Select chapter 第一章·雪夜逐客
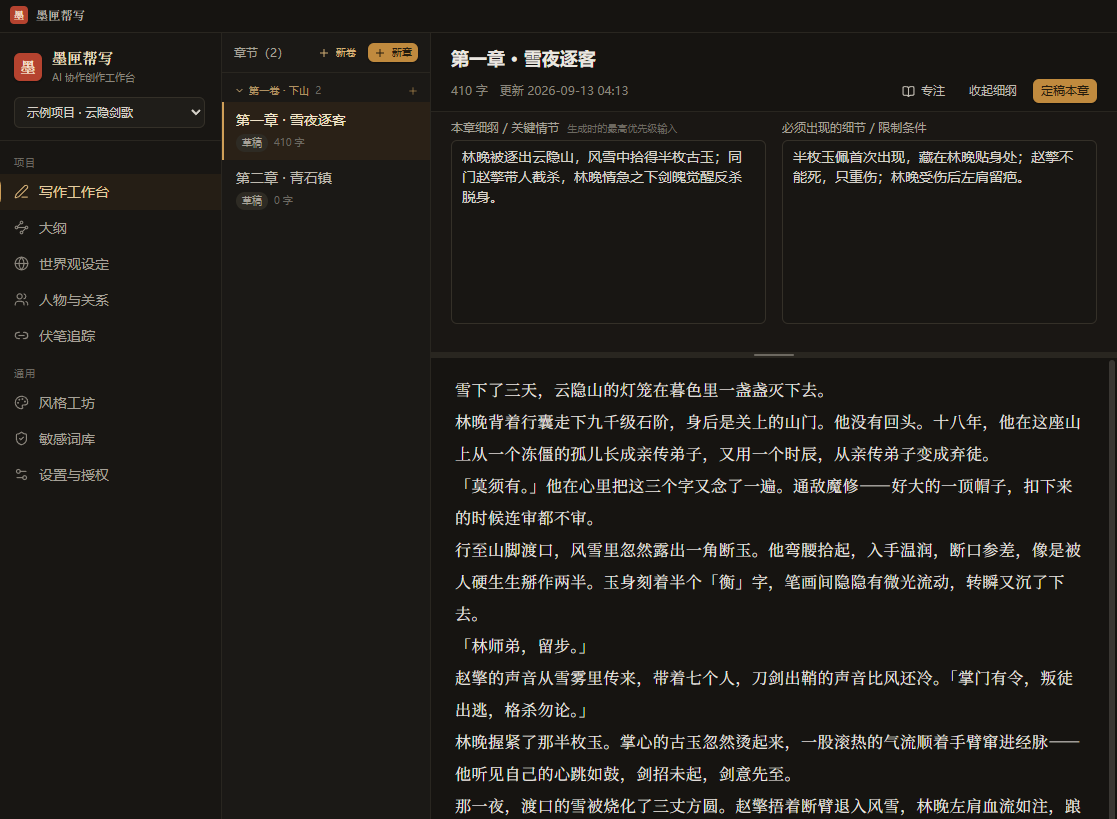The width and height of the screenshot is (1117, 819). click(x=326, y=131)
